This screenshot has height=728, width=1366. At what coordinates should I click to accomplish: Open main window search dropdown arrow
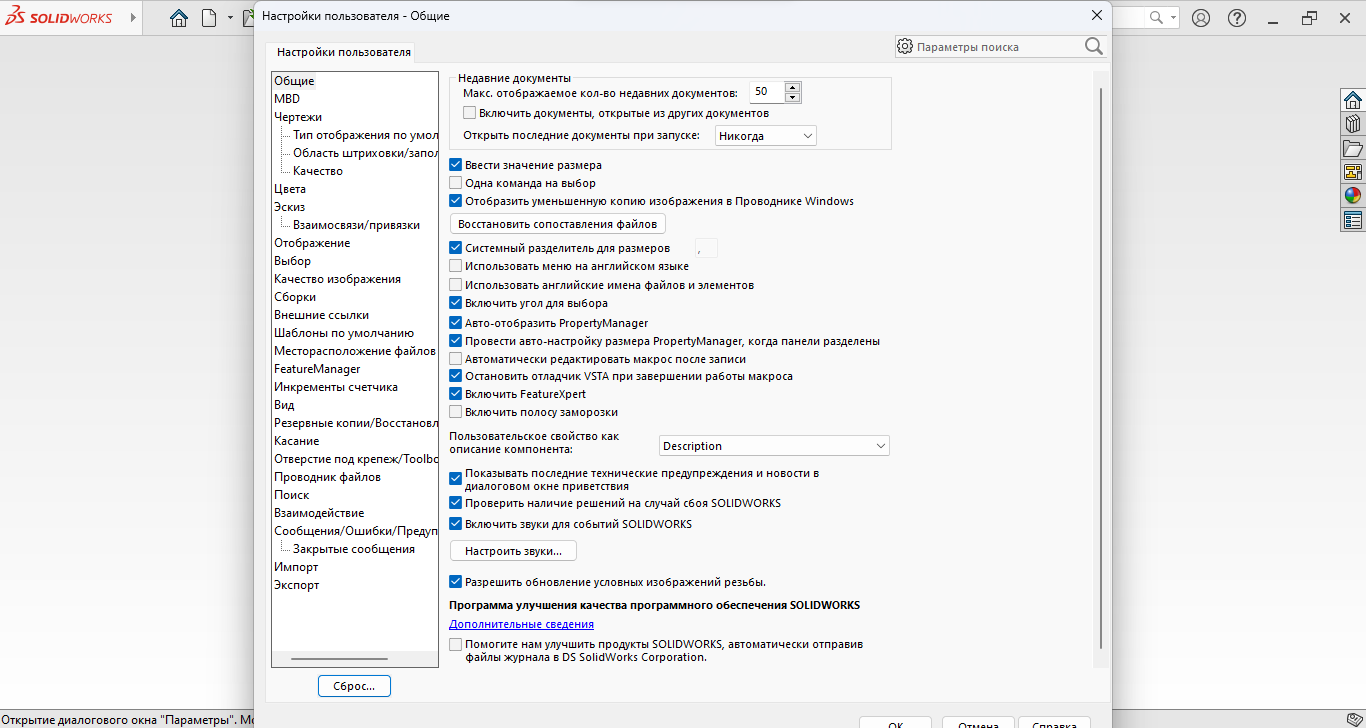1173,18
